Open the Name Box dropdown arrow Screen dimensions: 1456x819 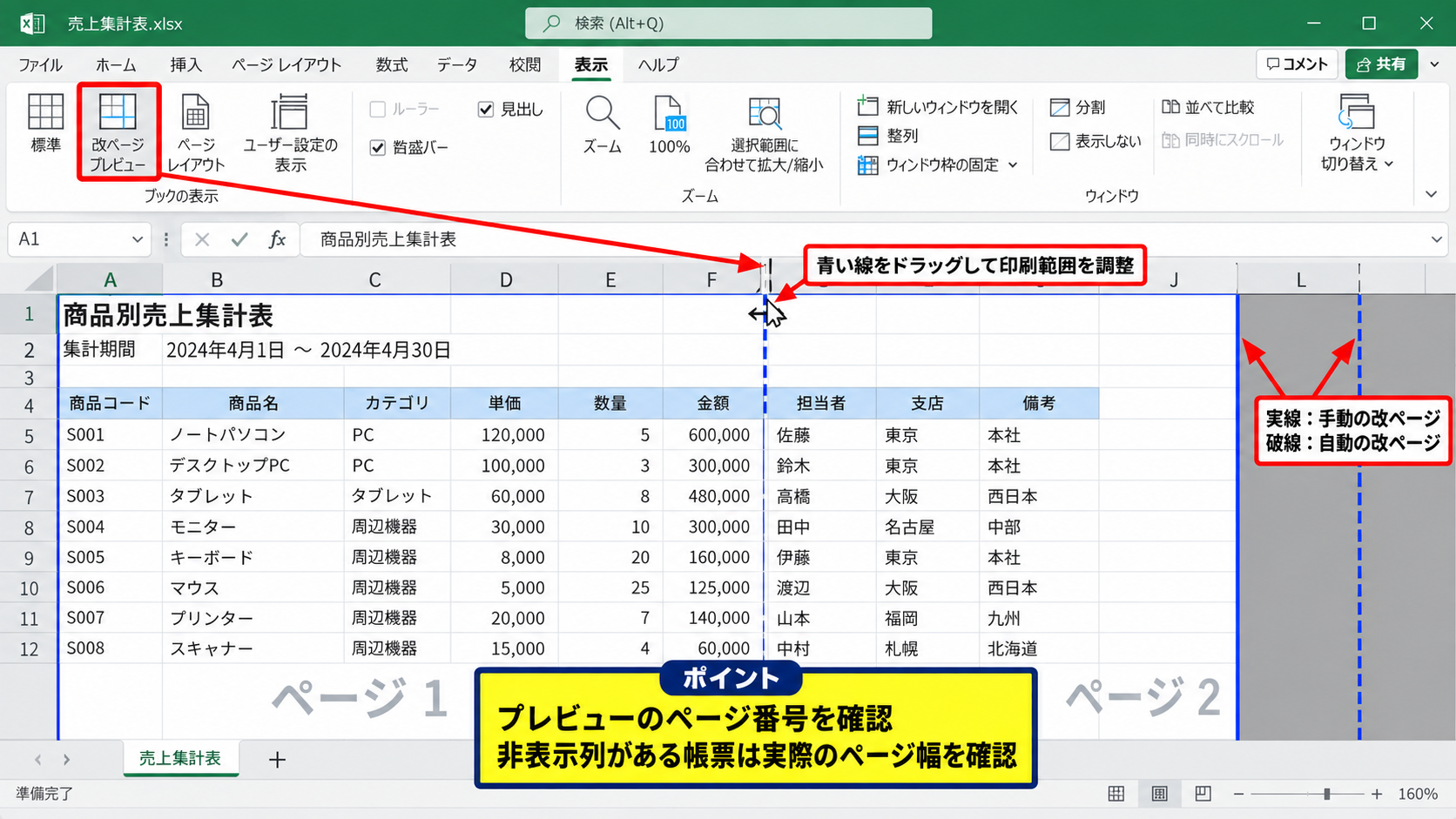coord(137,239)
